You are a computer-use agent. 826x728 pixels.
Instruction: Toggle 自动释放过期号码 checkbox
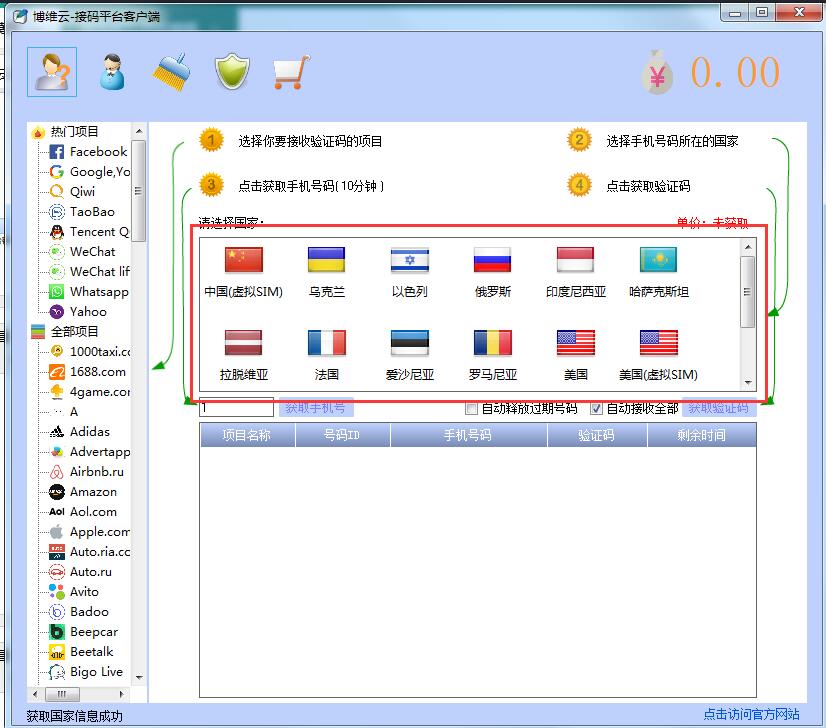point(471,408)
